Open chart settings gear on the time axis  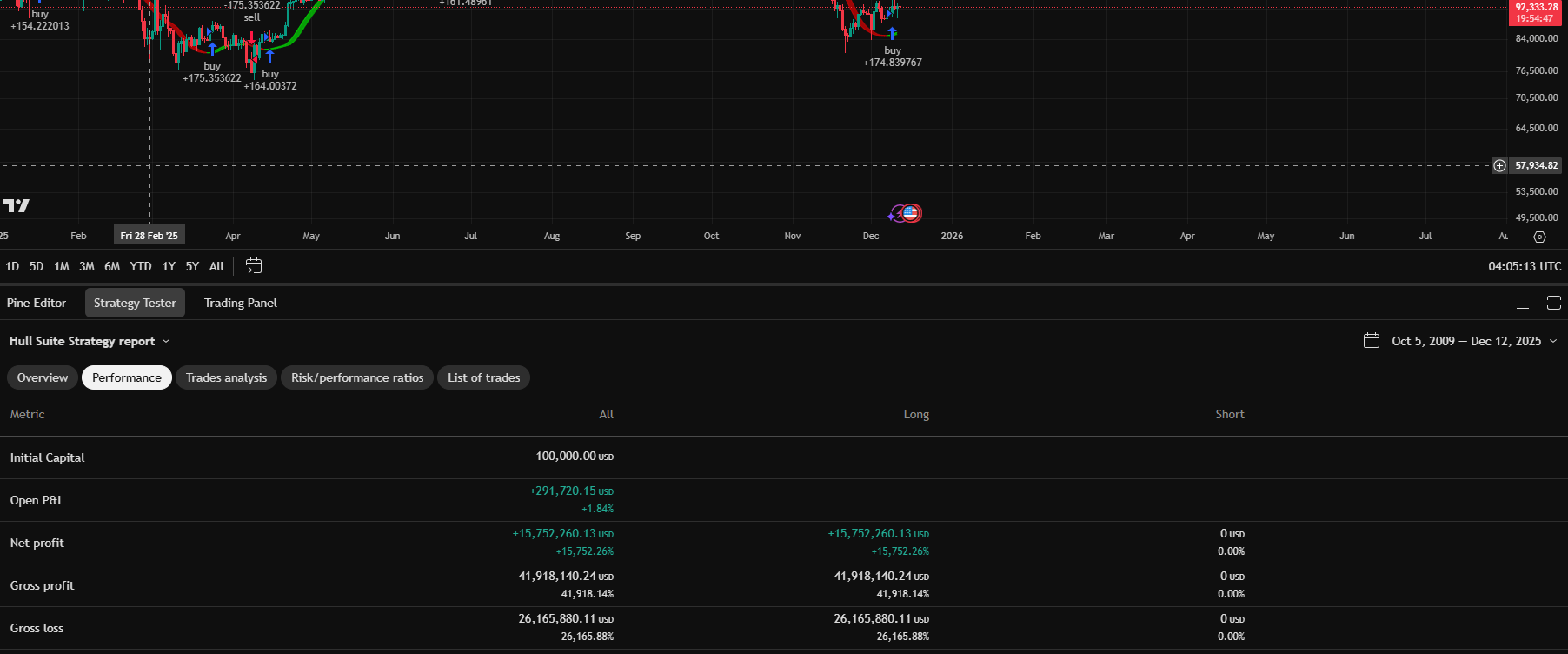pyautogui.click(x=1539, y=237)
